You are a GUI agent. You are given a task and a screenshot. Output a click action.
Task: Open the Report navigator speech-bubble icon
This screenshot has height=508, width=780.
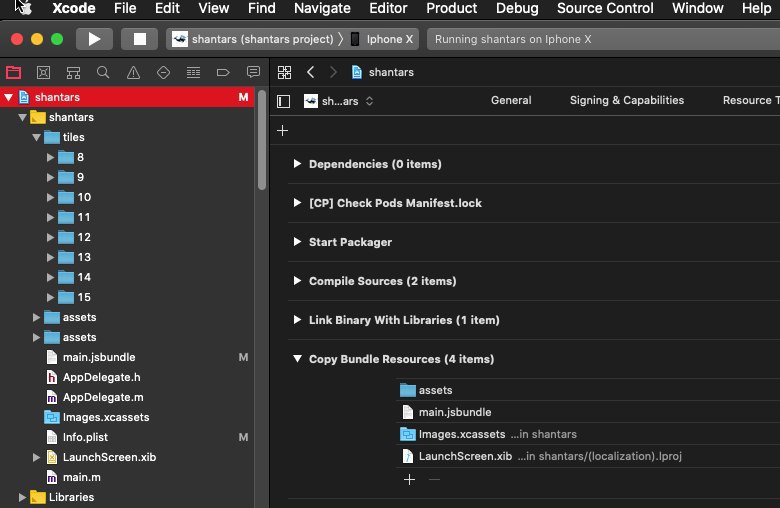point(253,72)
